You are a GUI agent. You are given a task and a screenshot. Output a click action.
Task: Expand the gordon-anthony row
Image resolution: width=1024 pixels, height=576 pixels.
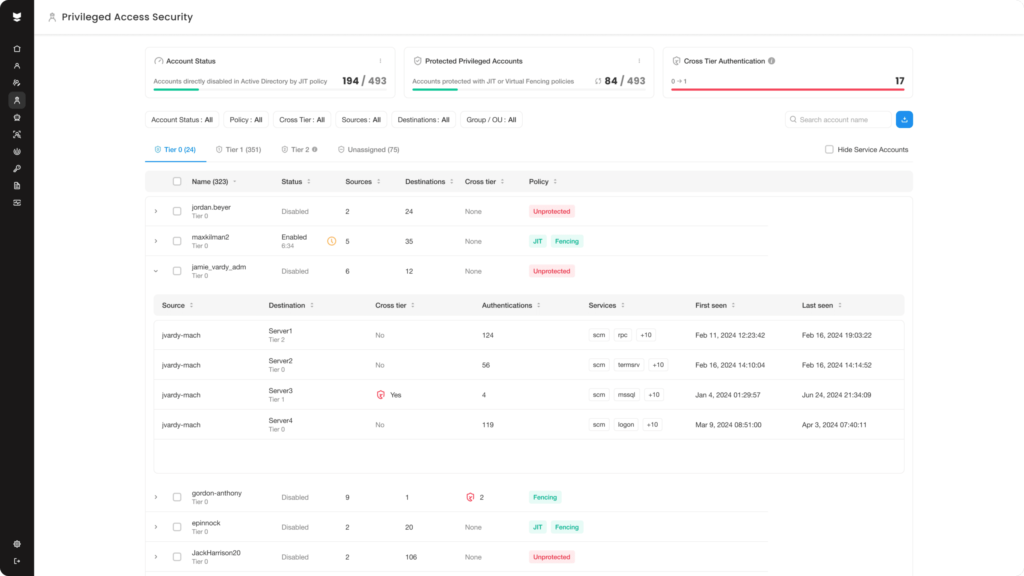tap(156, 497)
